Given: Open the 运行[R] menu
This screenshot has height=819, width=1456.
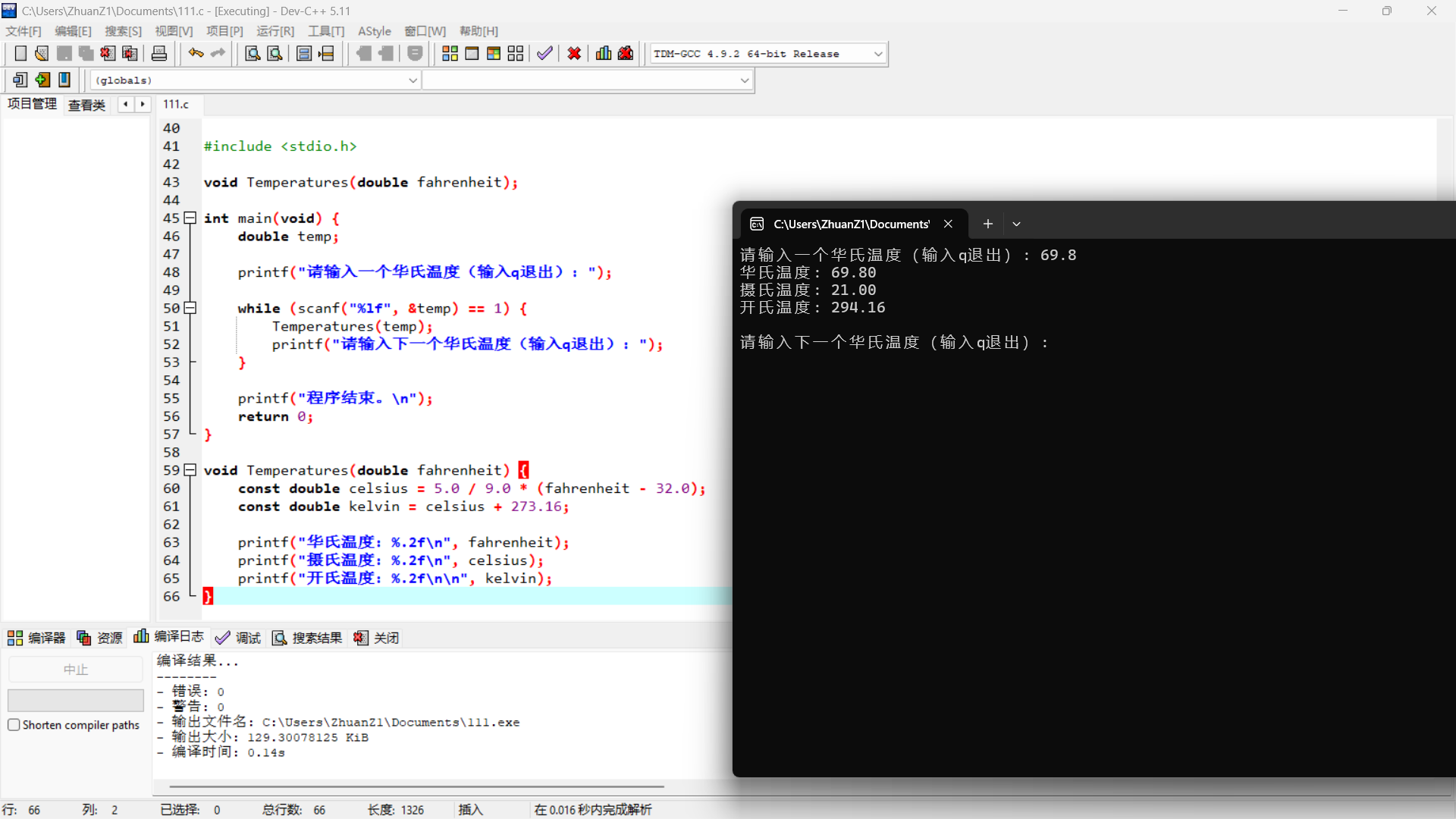Looking at the screenshot, I should click(275, 31).
